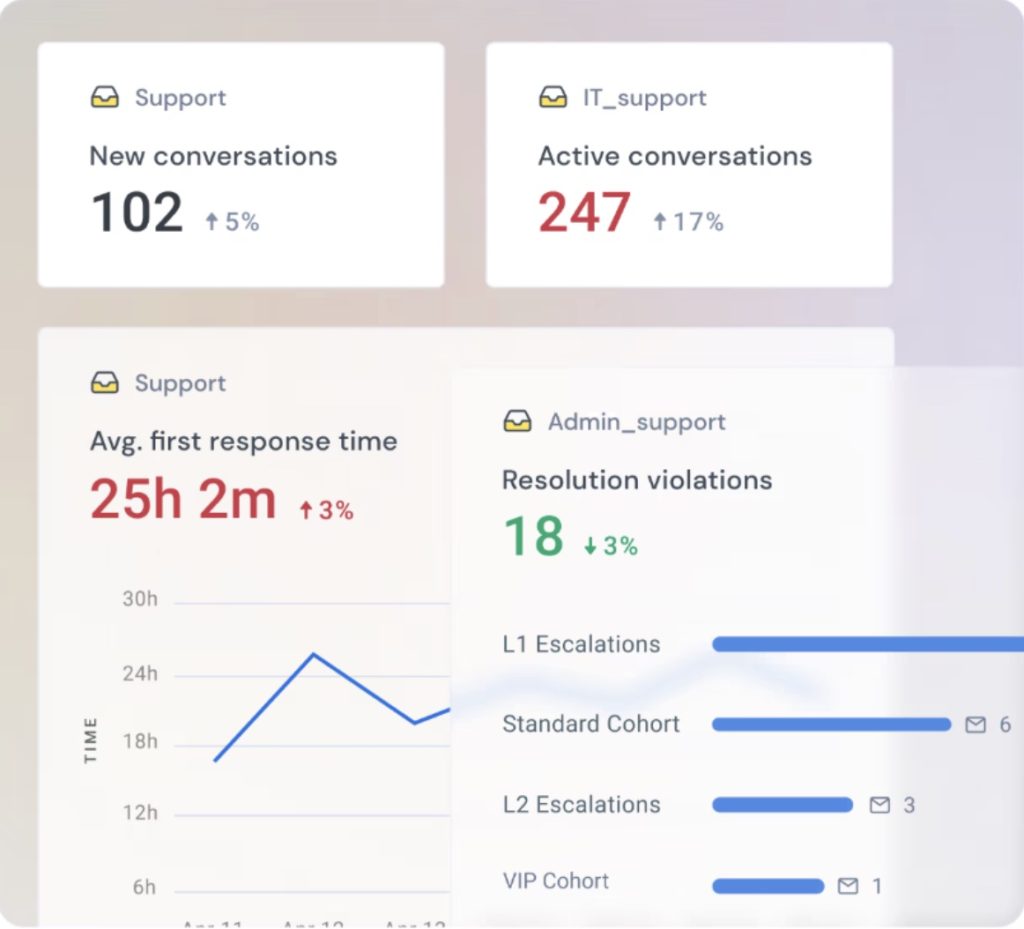Click the up arrow beside 5%
This screenshot has width=1024, height=929.
214,222
